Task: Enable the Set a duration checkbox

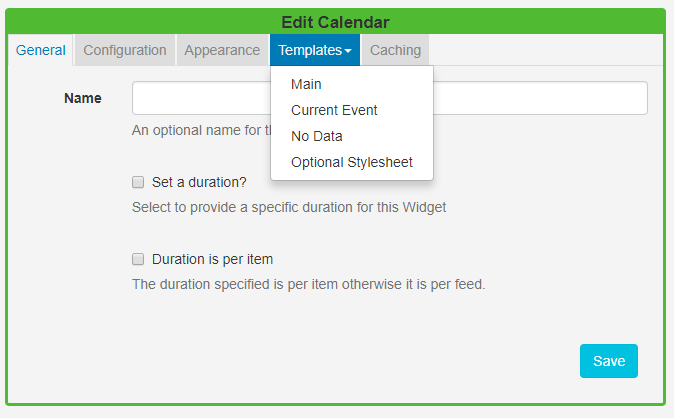Action: tap(138, 182)
